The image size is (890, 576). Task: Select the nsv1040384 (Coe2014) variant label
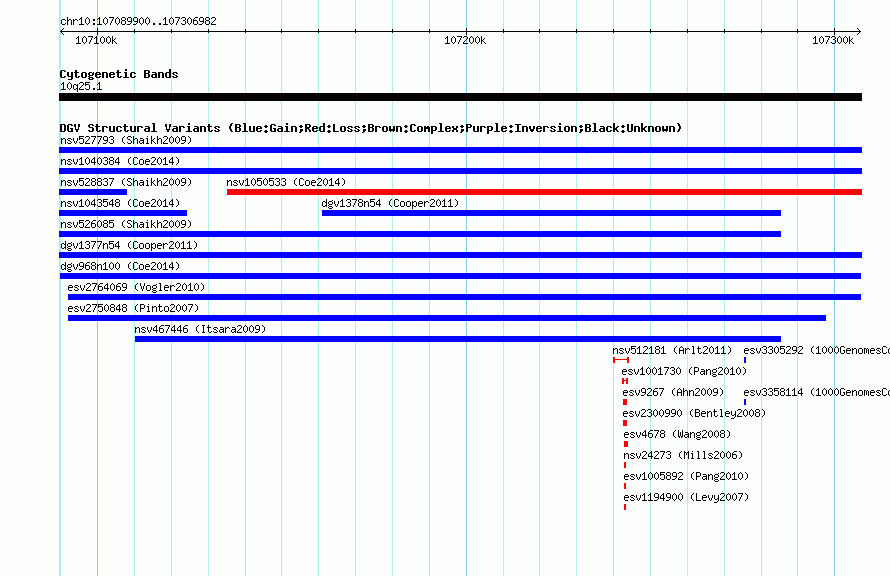pos(120,161)
